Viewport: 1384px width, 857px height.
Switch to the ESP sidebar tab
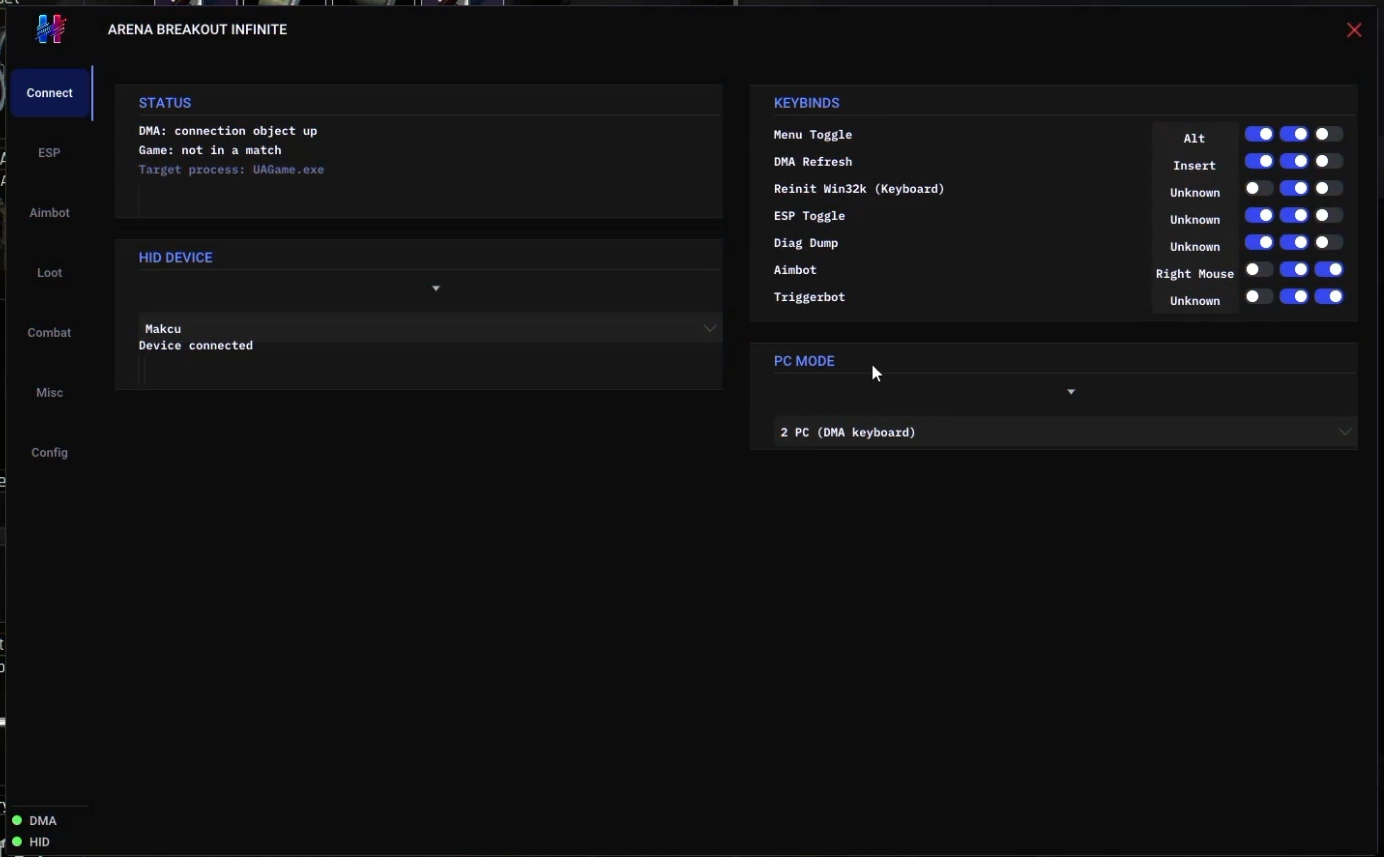50,153
